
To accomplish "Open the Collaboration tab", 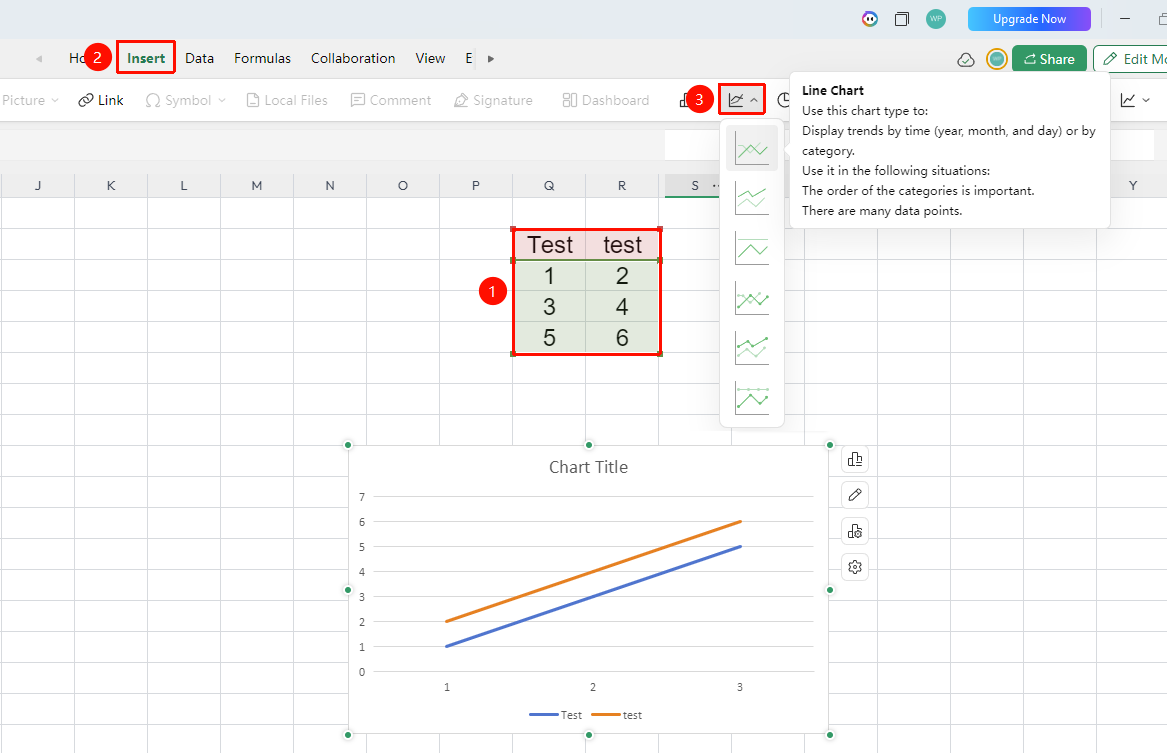I will (353, 58).
